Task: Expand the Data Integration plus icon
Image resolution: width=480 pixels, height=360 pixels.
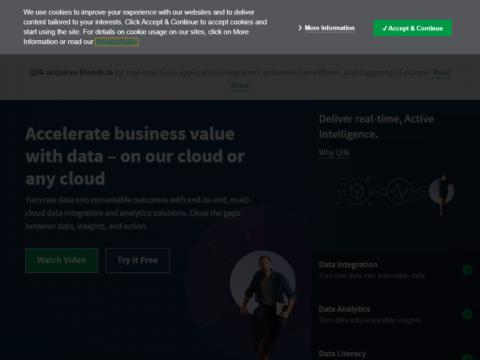Action: [467, 270]
